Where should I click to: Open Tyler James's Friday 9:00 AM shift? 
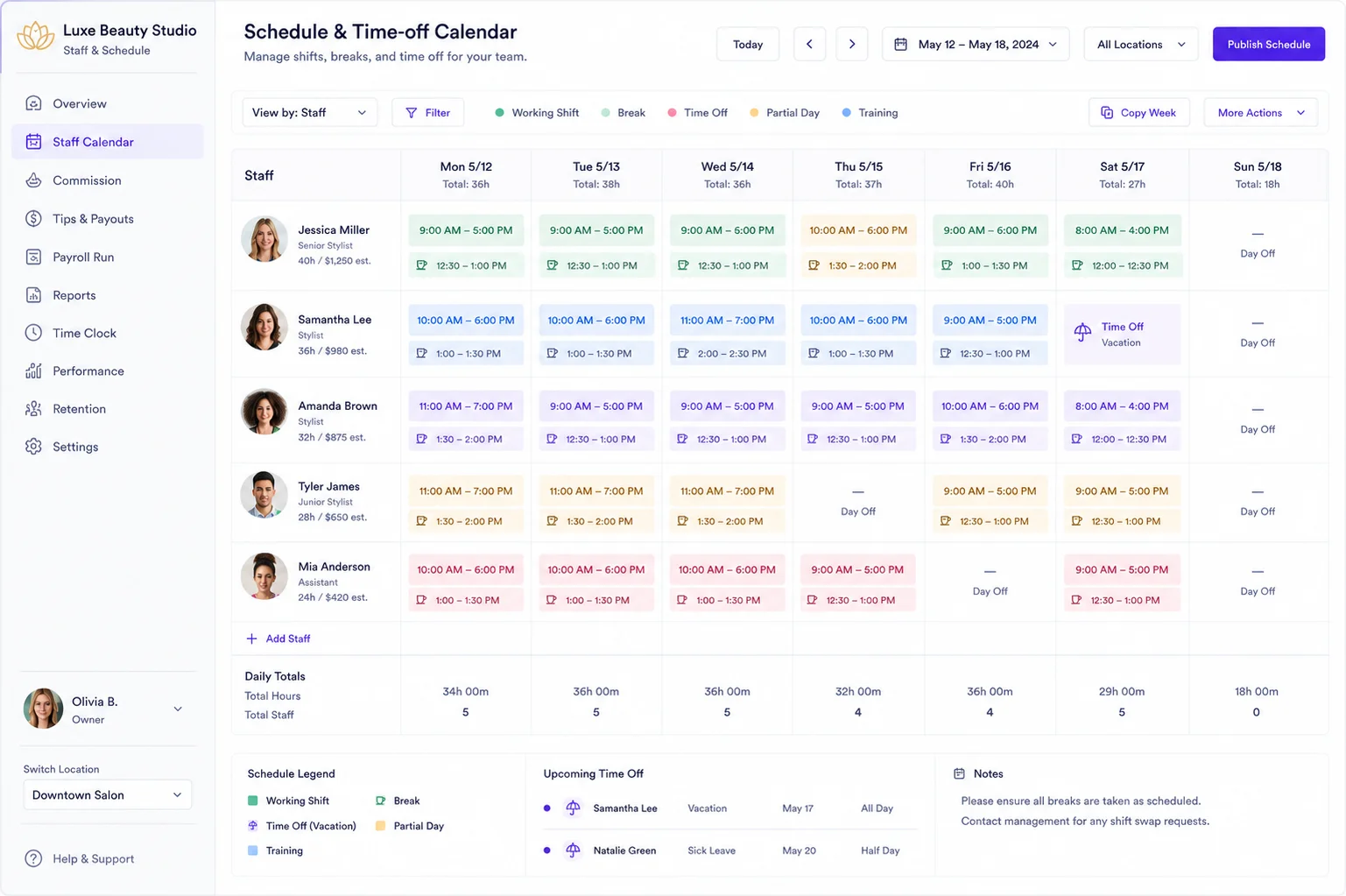[x=990, y=491]
